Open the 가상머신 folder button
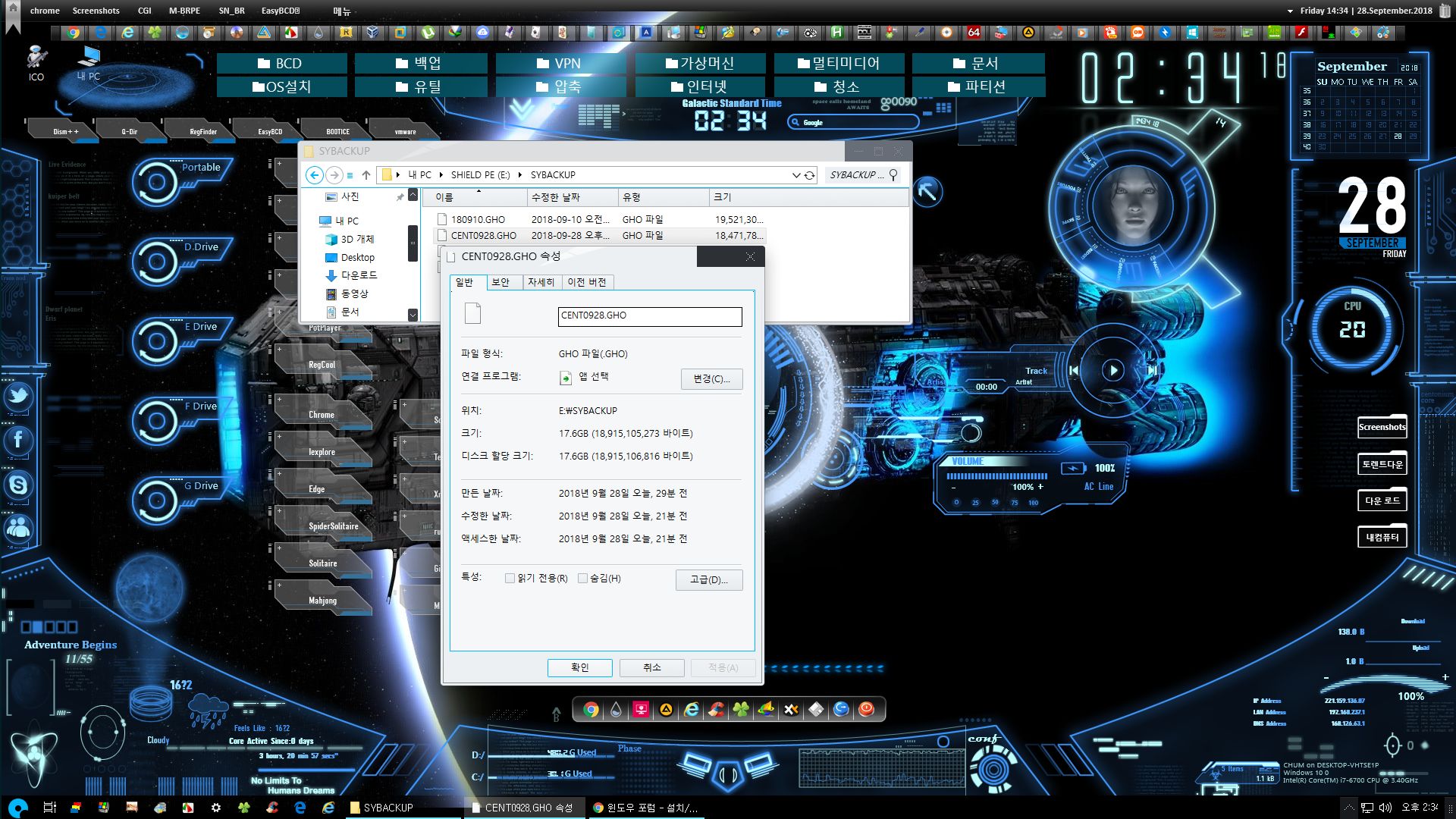 (700, 64)
